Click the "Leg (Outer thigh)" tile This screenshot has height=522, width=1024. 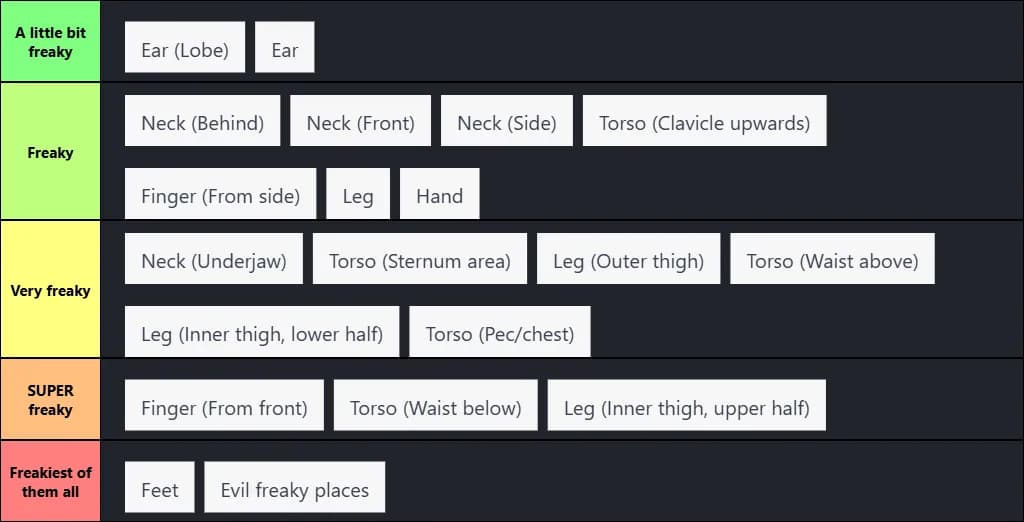[628, 259]
